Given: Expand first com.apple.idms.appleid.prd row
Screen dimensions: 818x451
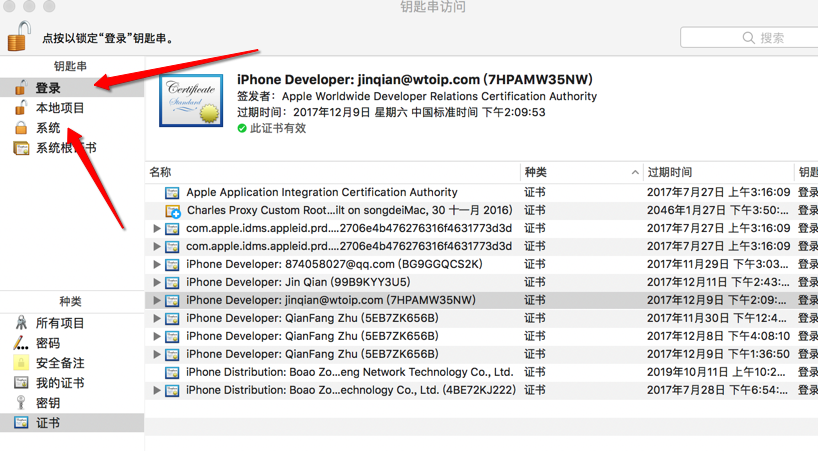Looking at the screenshot, I should (x=157, y=228).
